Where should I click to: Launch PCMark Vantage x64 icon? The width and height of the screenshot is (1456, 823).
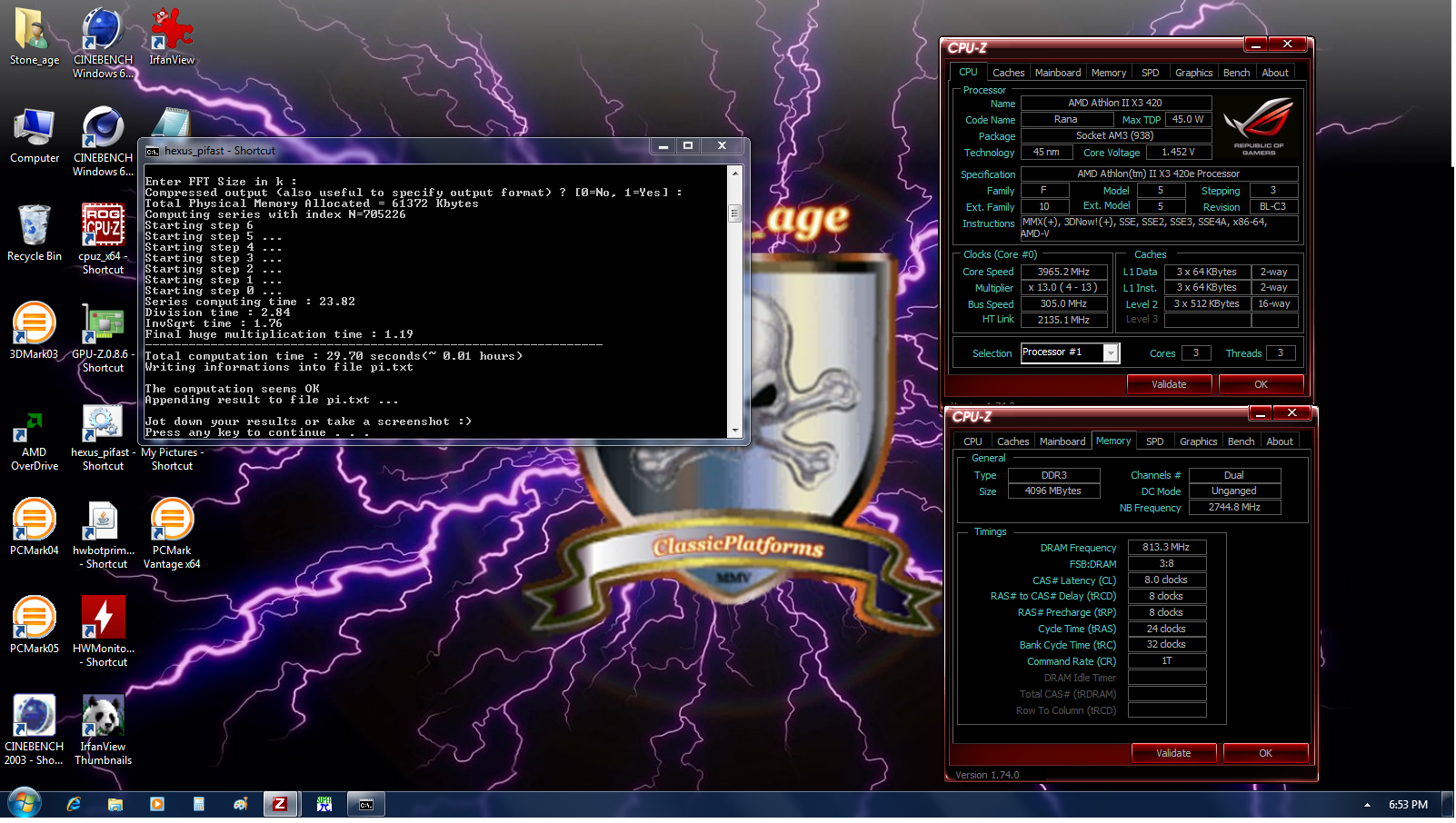click(172, 534)
